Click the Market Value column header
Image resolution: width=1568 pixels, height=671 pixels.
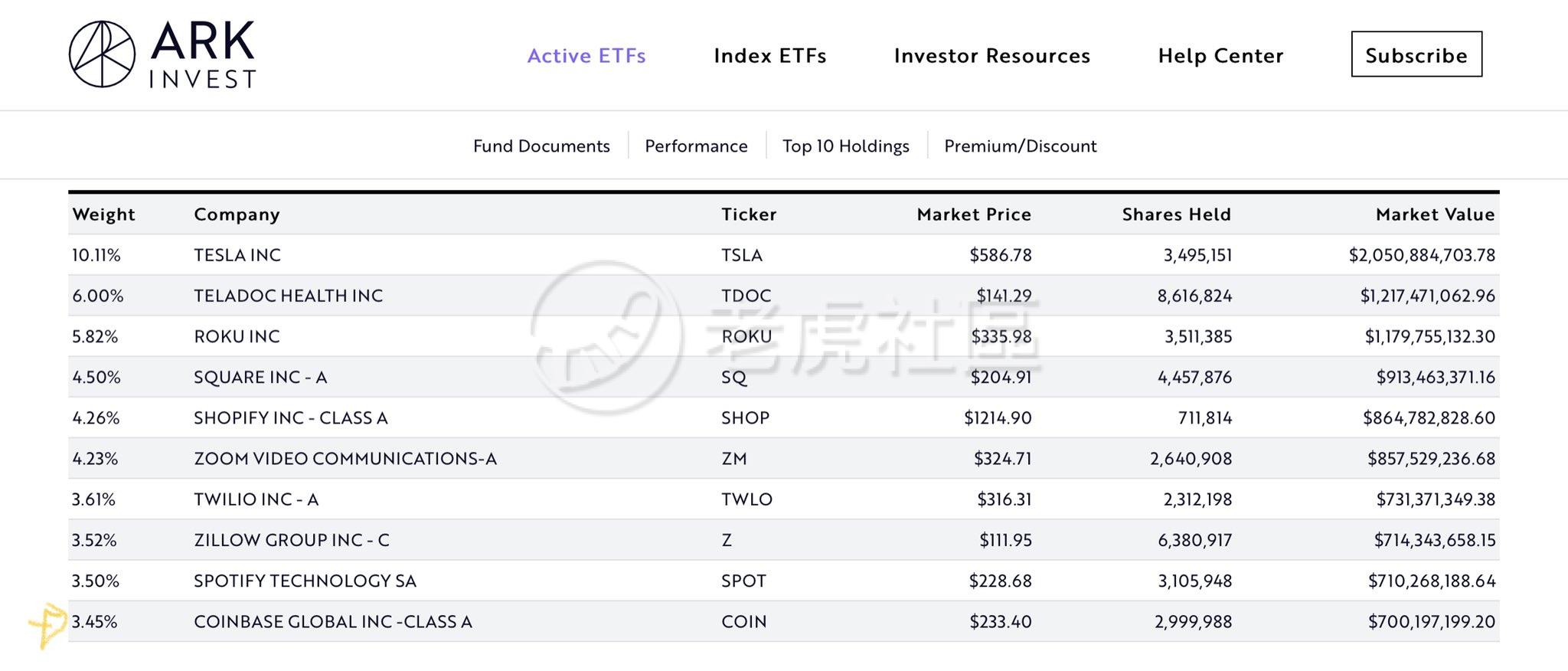(x=1435, y=214)
